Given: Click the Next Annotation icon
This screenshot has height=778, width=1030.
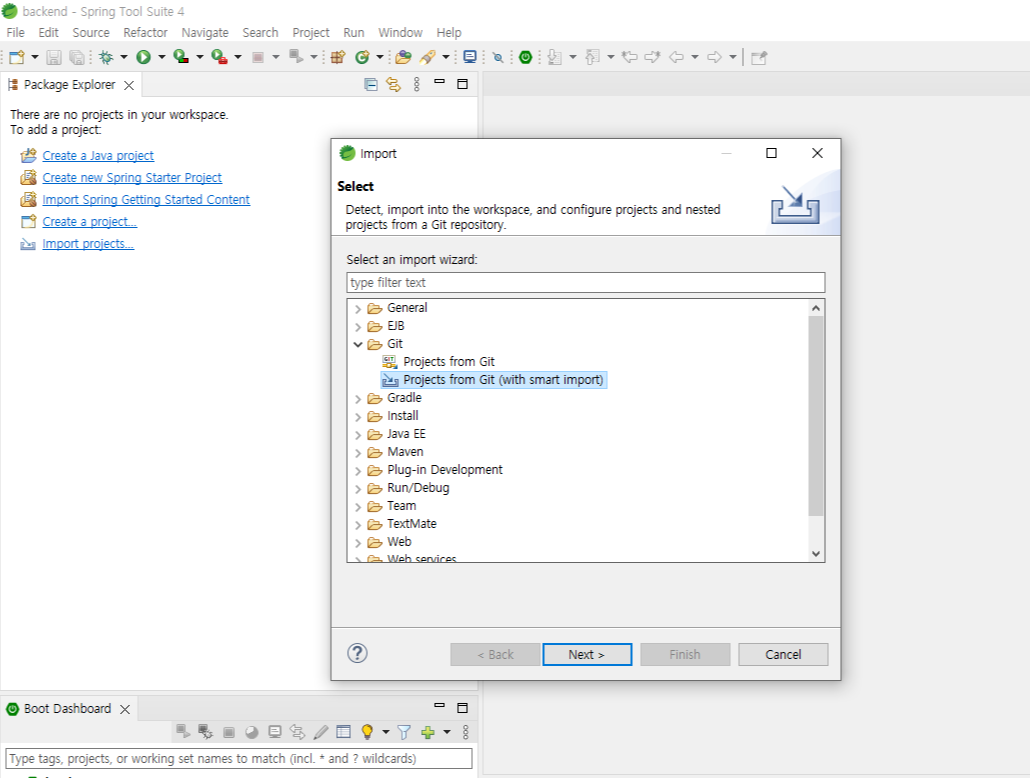Looking at the screenshot, I should click(x=554, y=57).
